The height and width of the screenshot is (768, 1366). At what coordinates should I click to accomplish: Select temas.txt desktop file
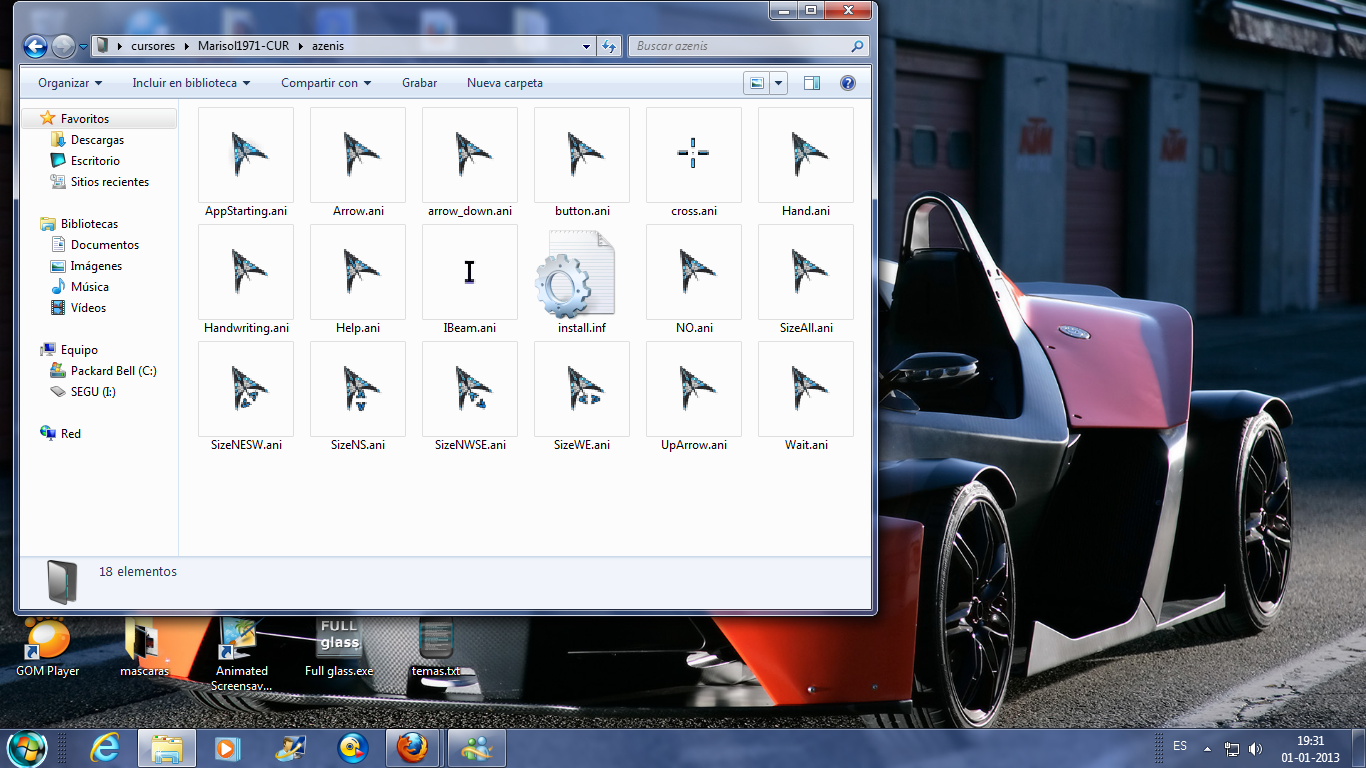pos(436,648)
